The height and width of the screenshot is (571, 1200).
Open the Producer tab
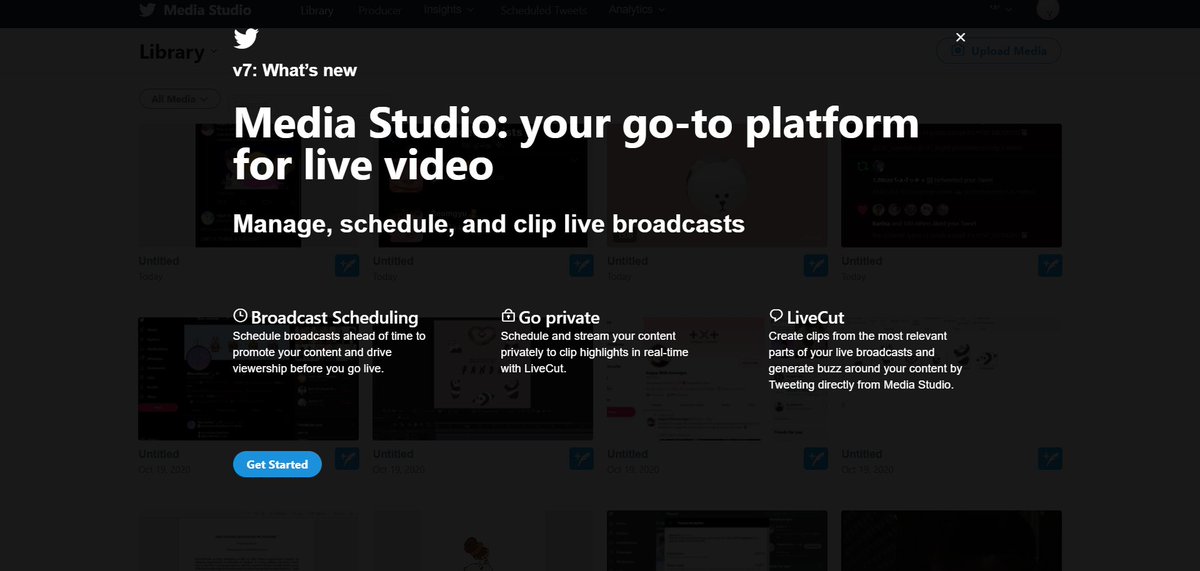point(379,11)
